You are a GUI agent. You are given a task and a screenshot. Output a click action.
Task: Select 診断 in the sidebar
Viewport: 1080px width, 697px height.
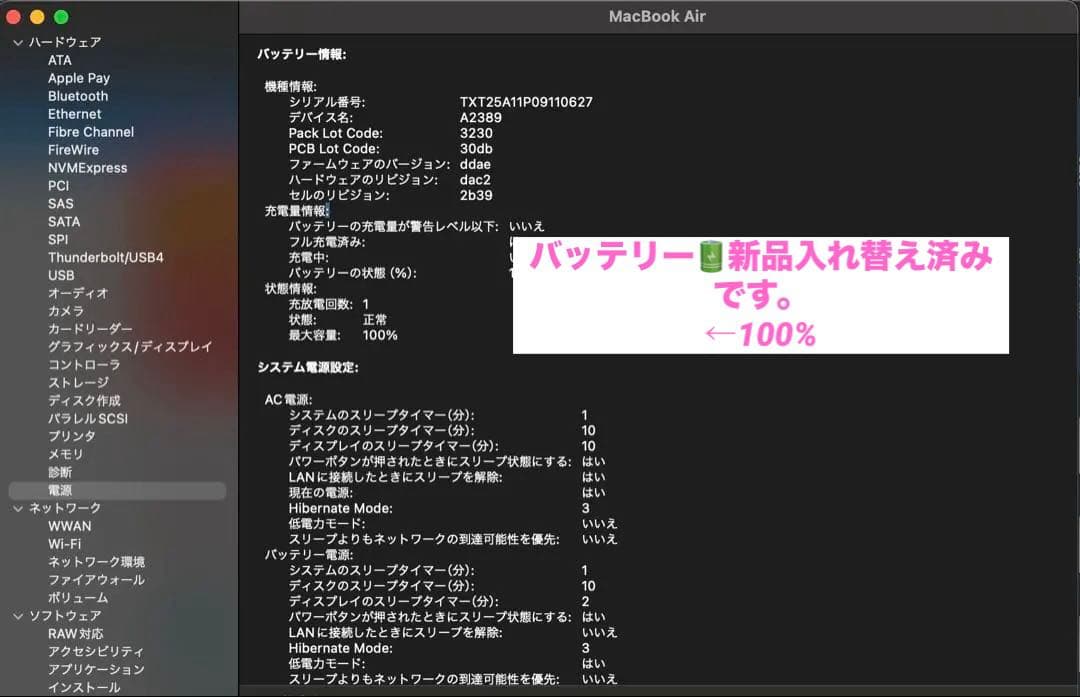[60, 472]
